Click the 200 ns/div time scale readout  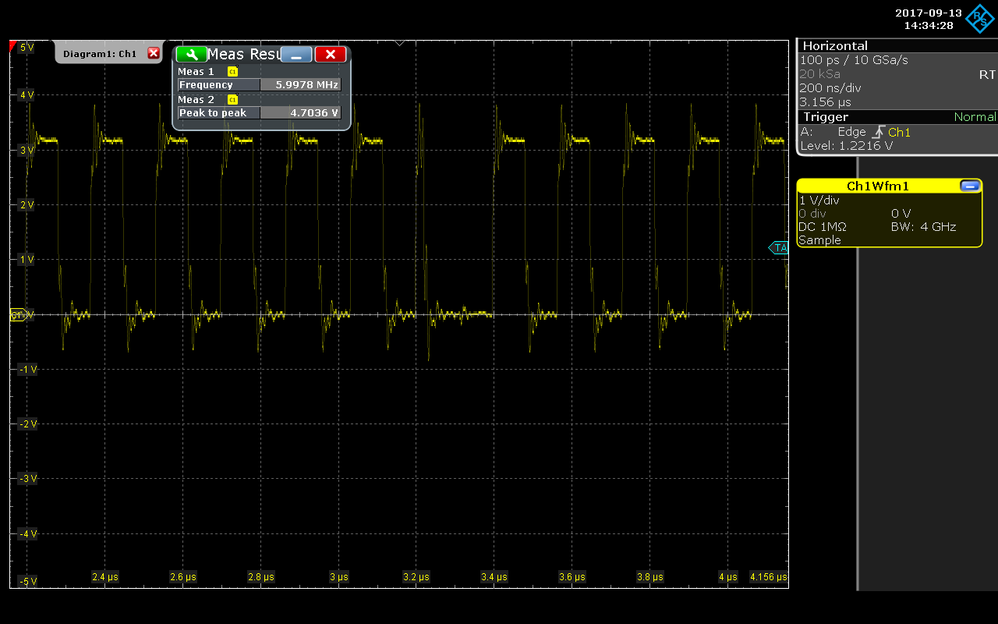point(830,88)
